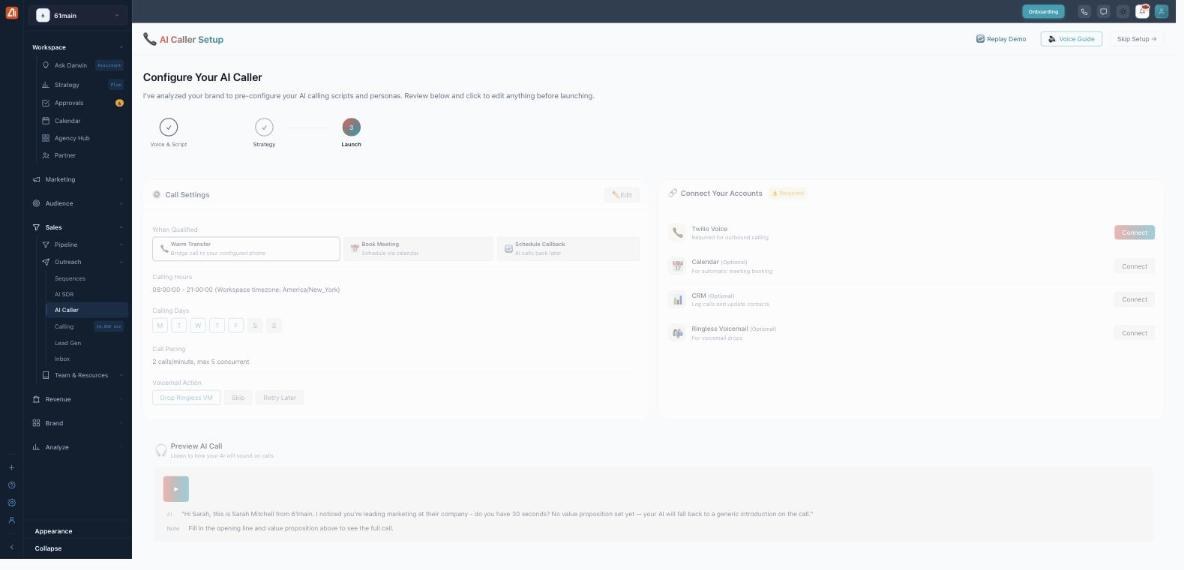Click the headphones icon beside Preview AI Call
Viewport: 1184px width, 570px height.
(x=161, y=450)
